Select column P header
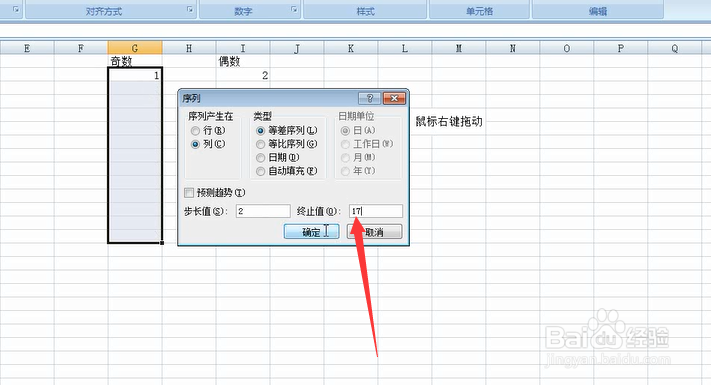711x385 pixels. pos(620,48)
